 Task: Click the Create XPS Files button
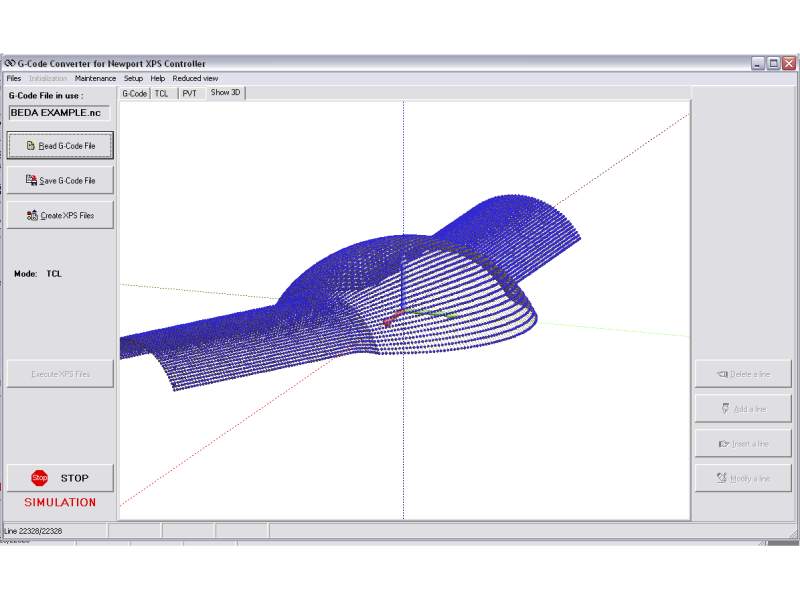[60, 215]
